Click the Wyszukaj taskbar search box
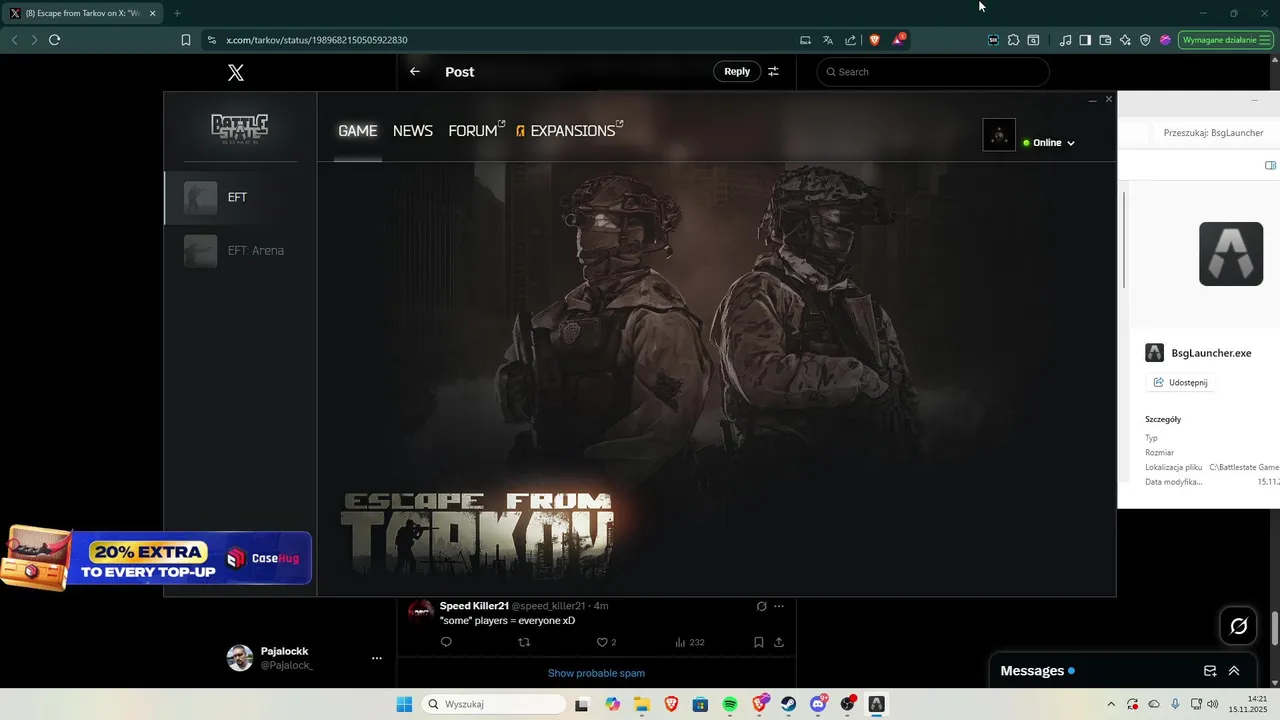 pos(493,704)
